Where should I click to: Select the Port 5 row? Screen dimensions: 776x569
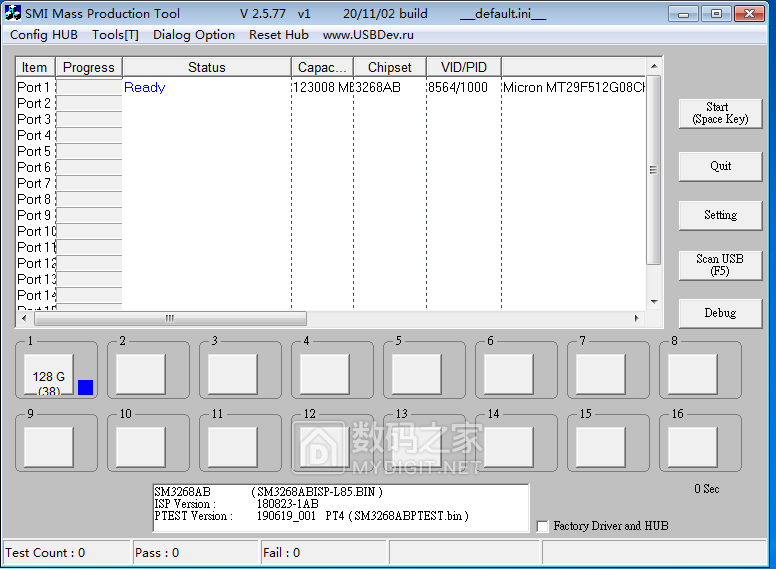(331, 151)
